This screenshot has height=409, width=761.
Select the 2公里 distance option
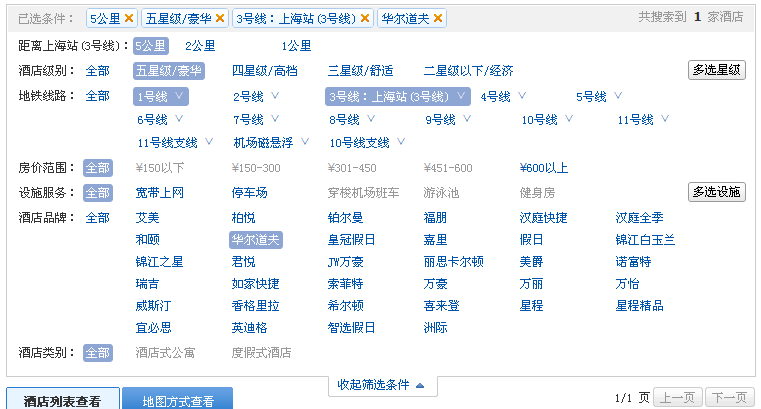point(201,46)
